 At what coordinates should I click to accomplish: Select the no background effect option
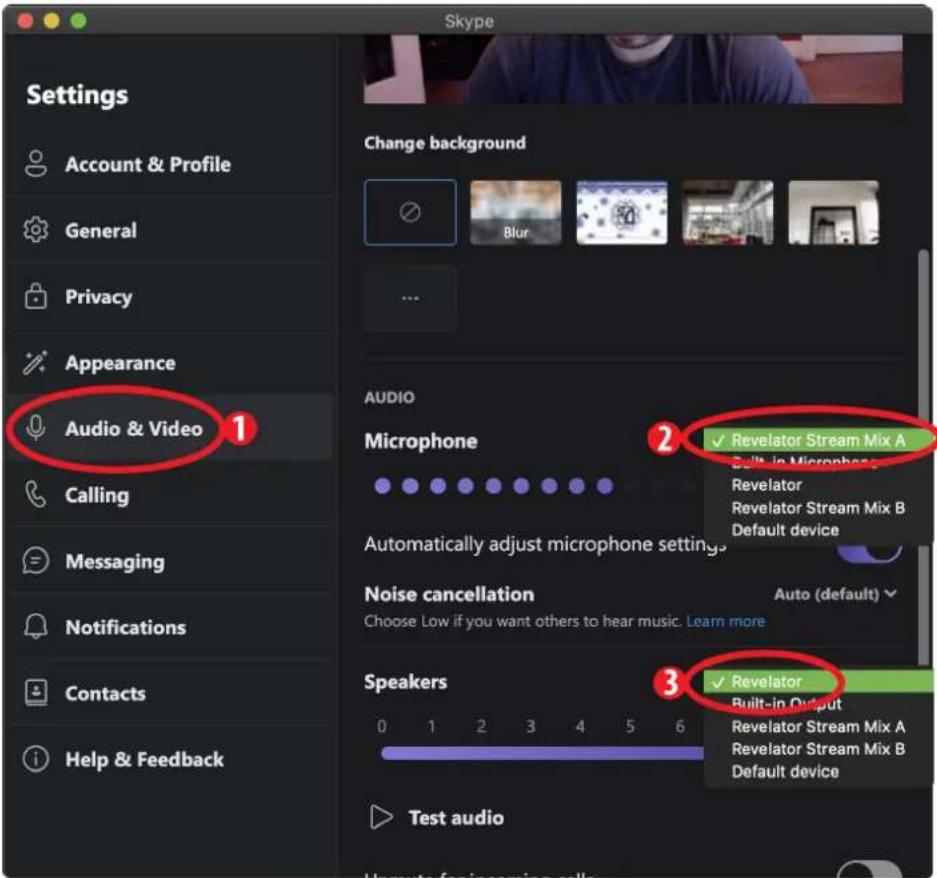410,212
